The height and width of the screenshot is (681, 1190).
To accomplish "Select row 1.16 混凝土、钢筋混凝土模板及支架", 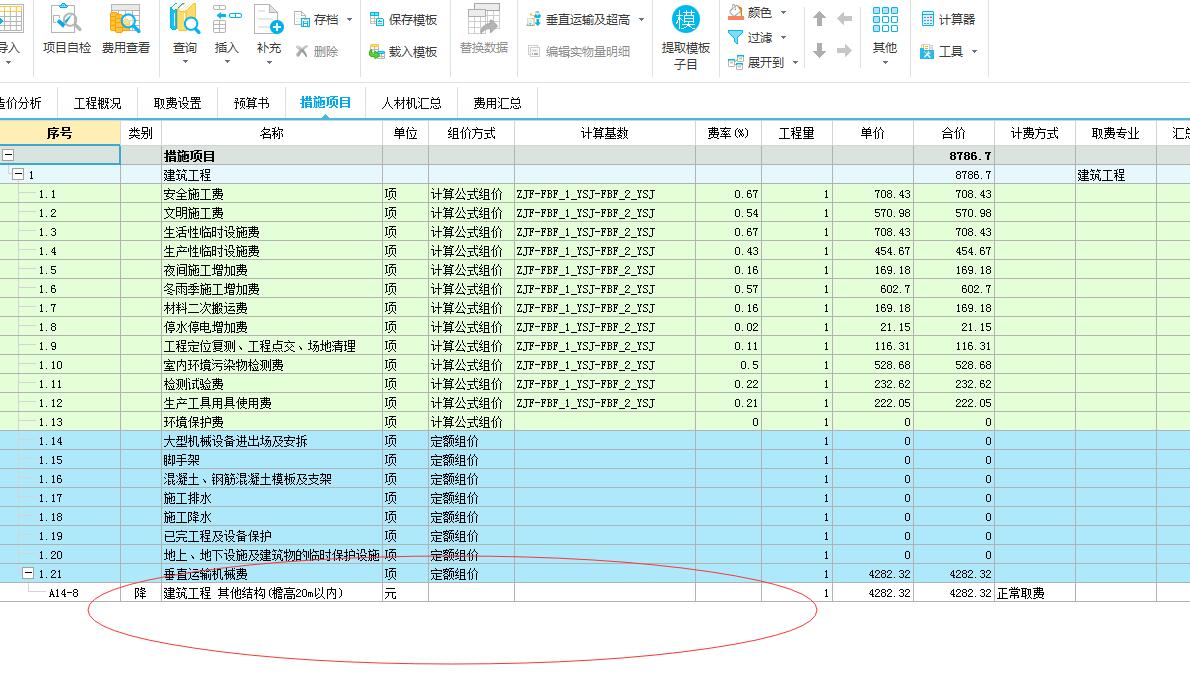I will [247, 479].
